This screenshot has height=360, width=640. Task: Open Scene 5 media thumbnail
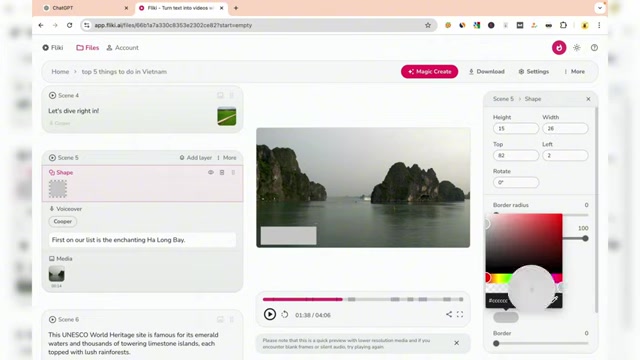tap(56, 274)
